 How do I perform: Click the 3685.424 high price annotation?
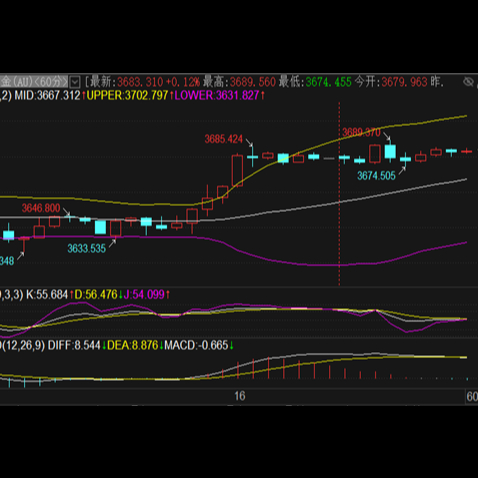[x=223, y=139]
